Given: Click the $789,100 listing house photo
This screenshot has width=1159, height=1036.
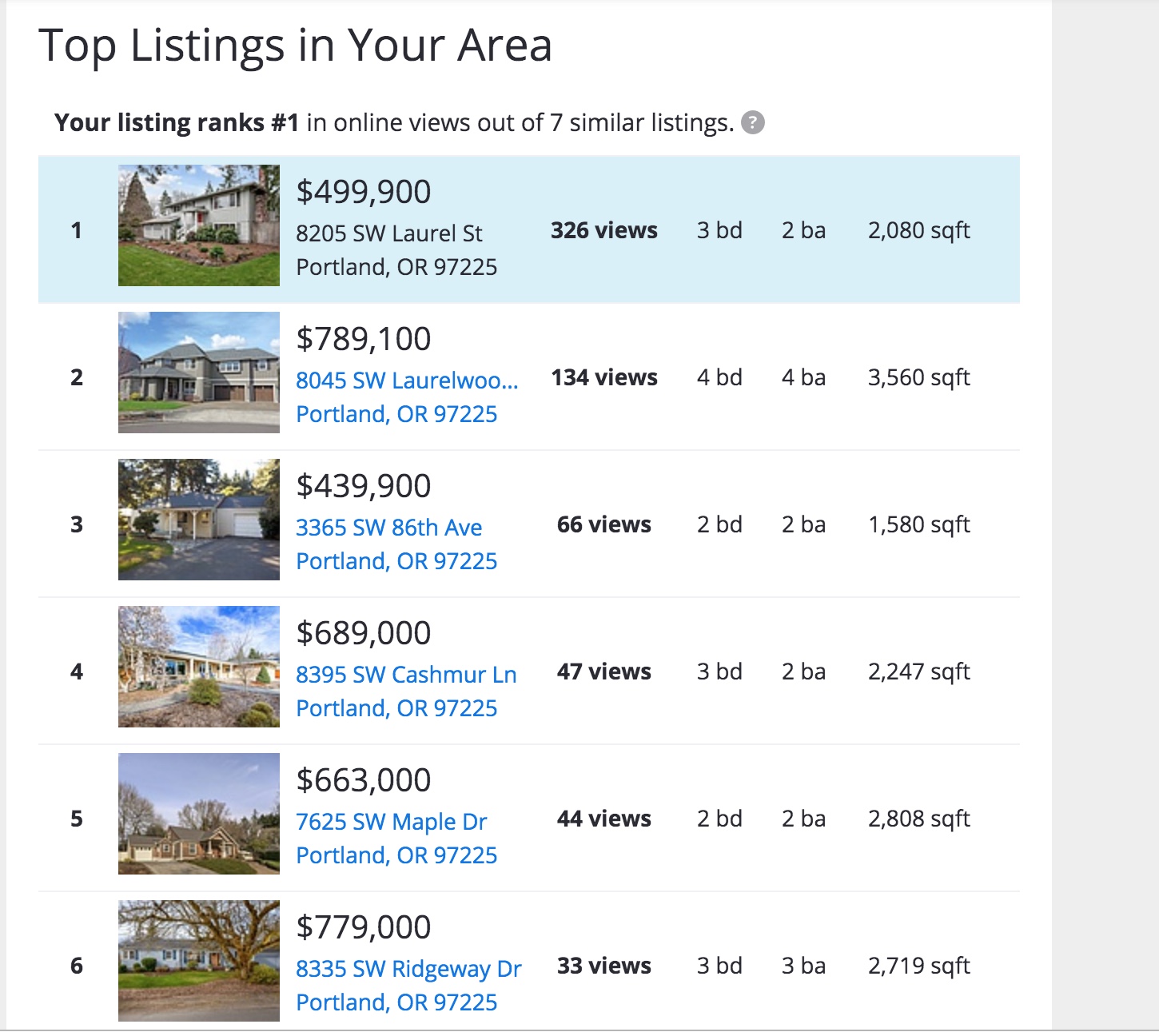Looking at the screenshot, I should pyautogui.click(x=199, y=373).
